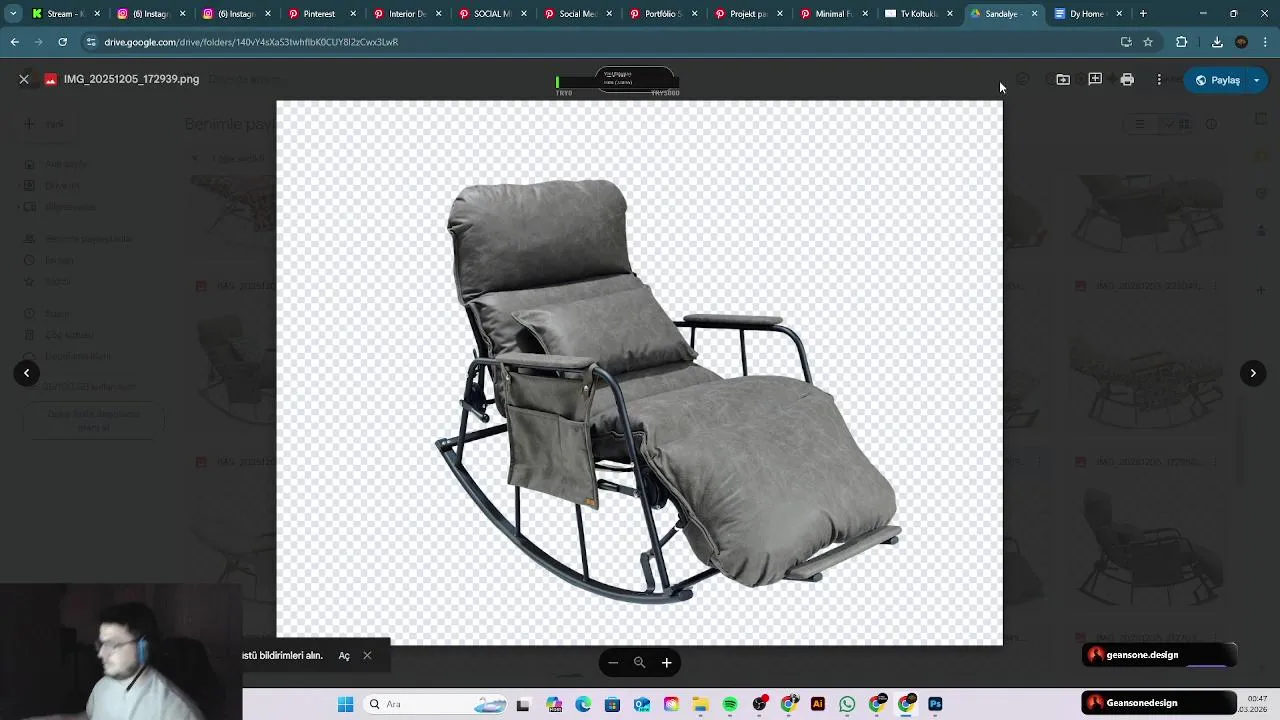The height and width of the screenshot is (720, 1280).
Task: Open Microsoft Edge from the taskbar
Action: pos(583,704)
